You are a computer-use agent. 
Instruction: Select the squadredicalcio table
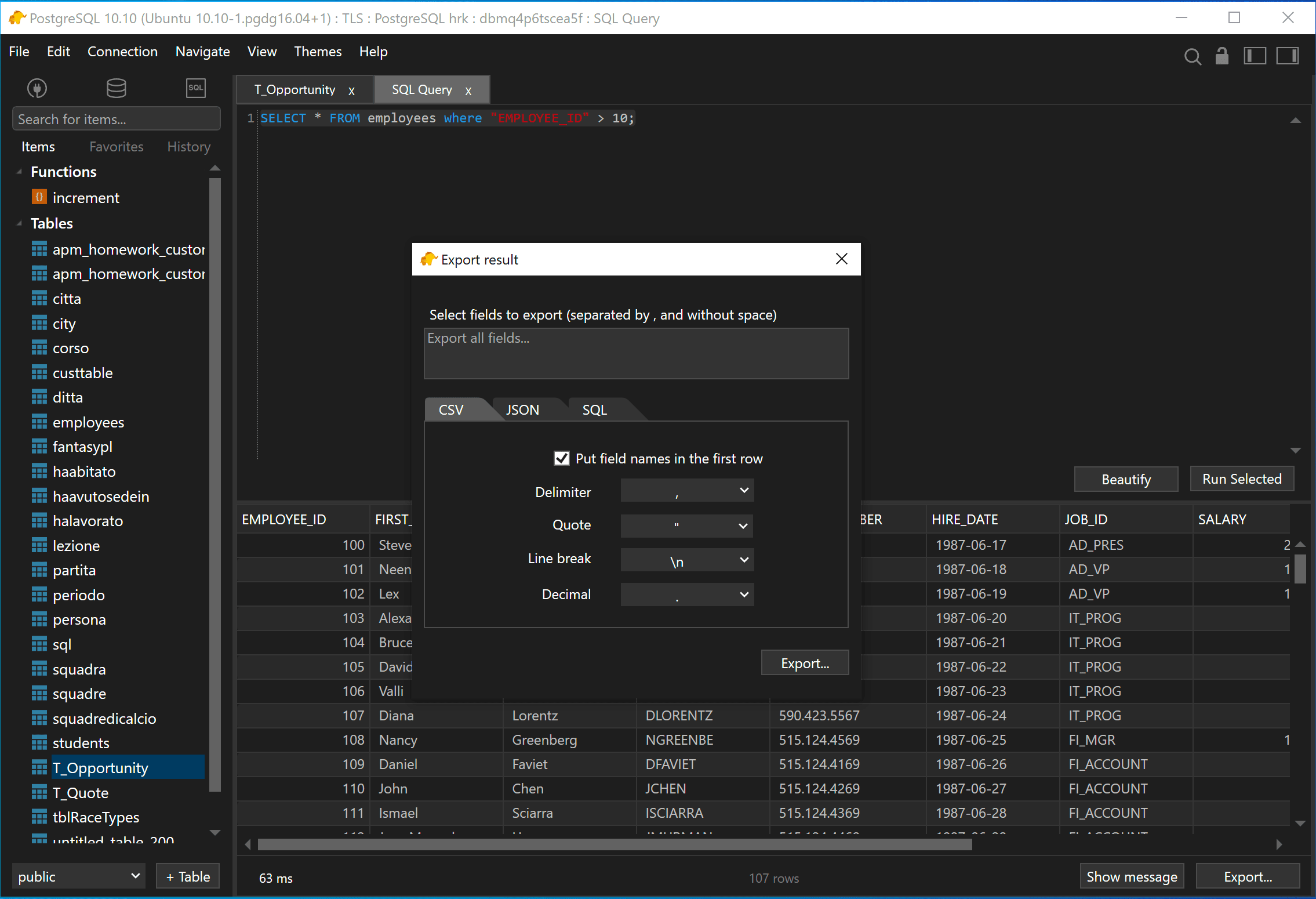[x=104, y=719]
